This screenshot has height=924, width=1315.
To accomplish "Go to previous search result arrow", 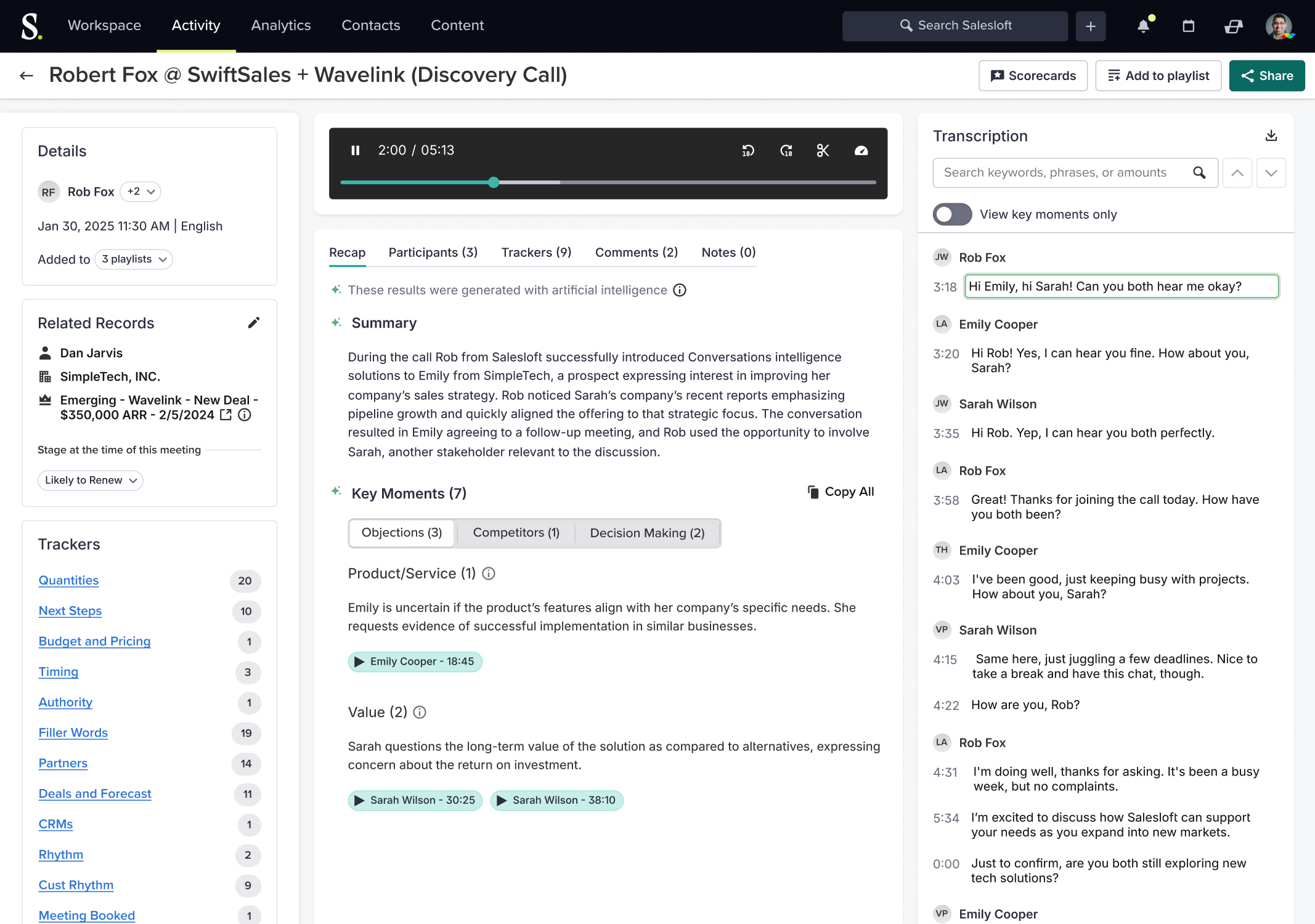I will point(1237,173).
